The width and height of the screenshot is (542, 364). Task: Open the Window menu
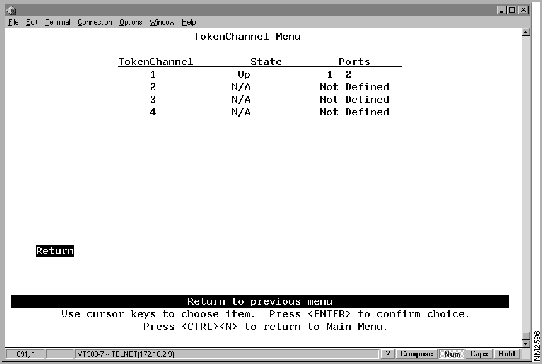(x=162, y=22)
